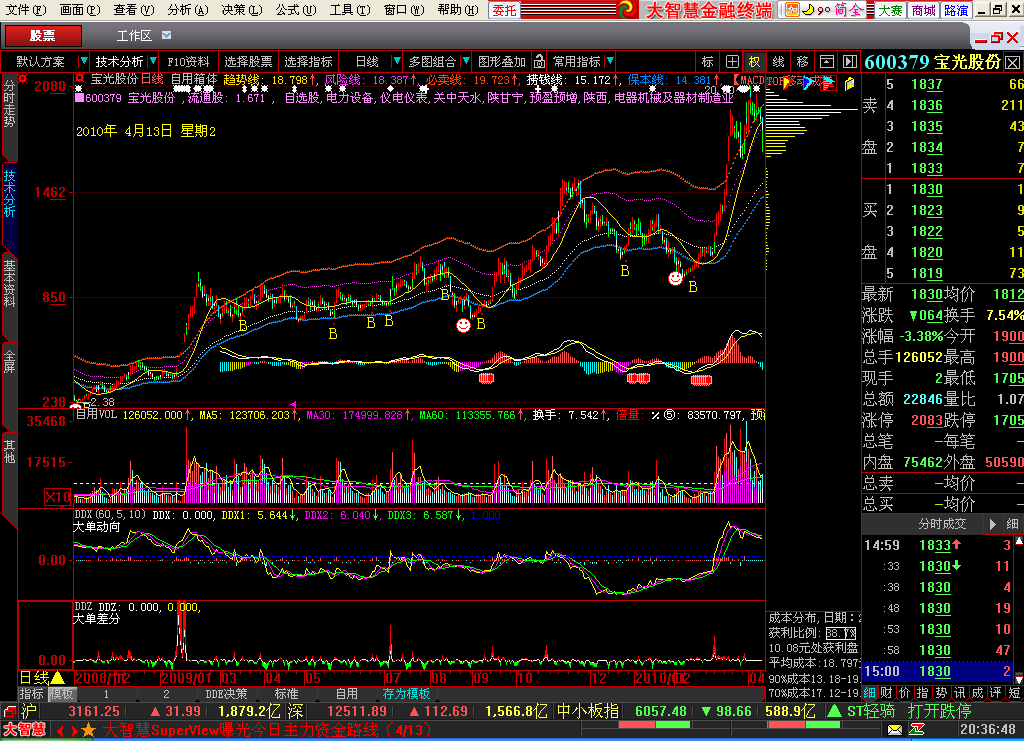Select the 讯 news bottom tab
This screenshot has width=1024, height=741.
click(959, 693)
